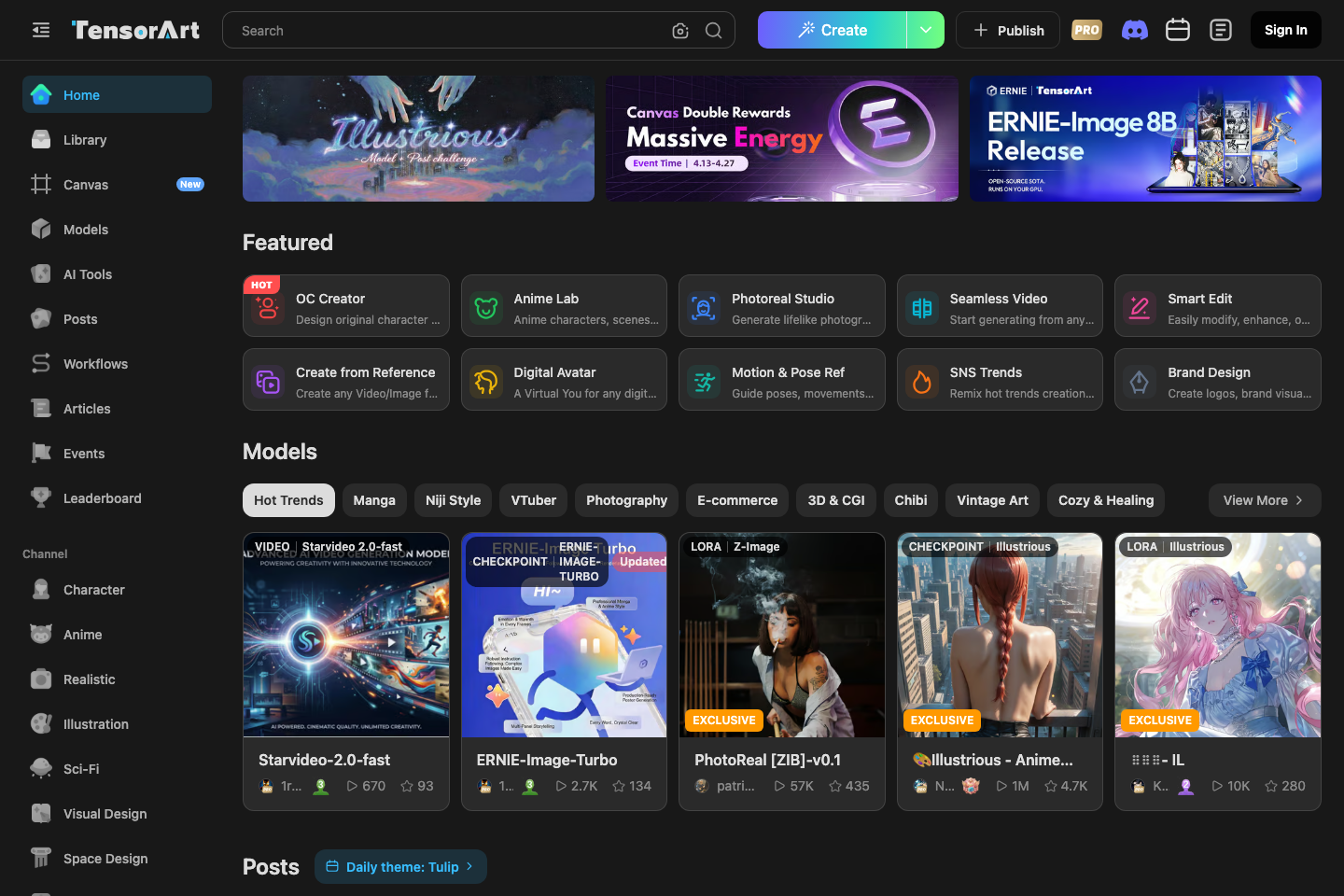Screen dimensions: 1344x896
Task: Open the SNS Trends feature card
Action: [1000, 379]
